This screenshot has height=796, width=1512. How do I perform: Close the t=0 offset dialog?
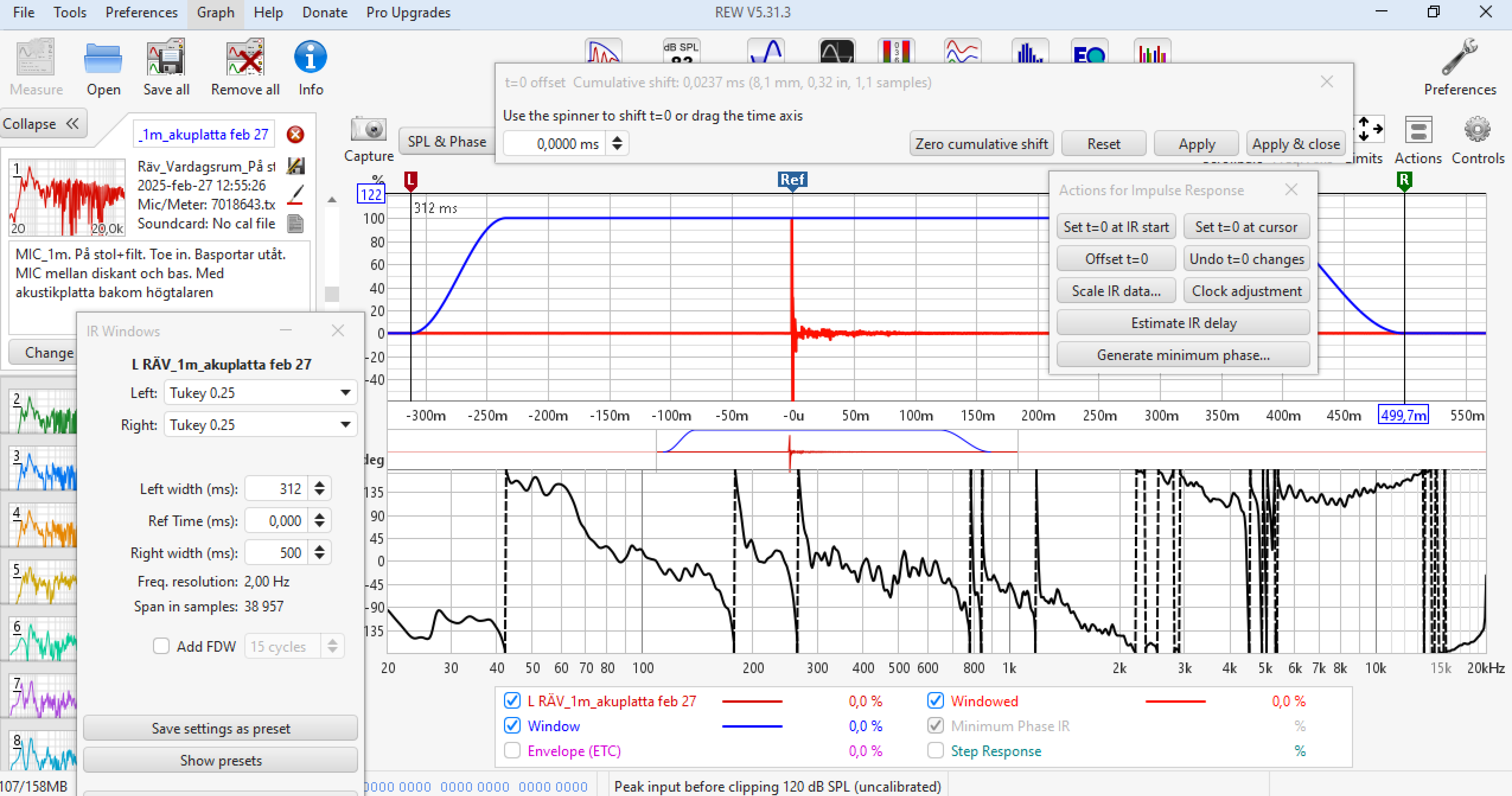click(1327, 81)
